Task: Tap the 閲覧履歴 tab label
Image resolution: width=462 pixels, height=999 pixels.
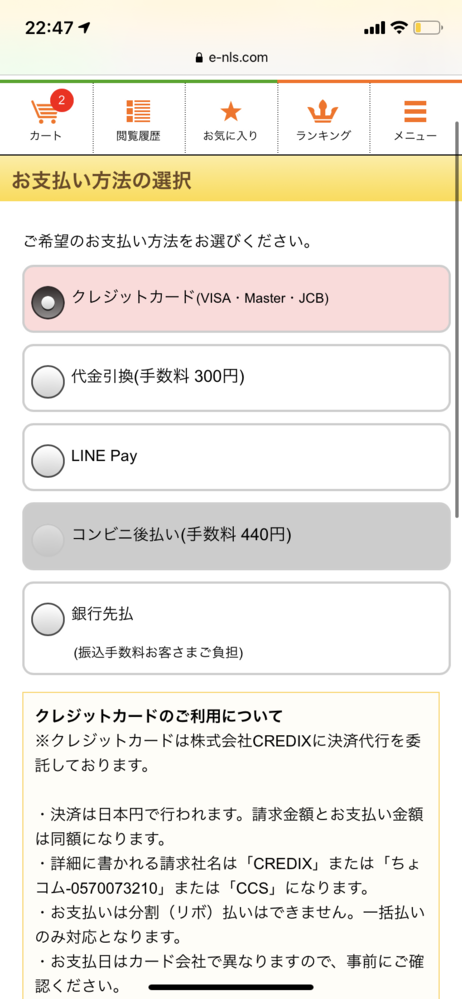Action: click(x=138, y=136)
